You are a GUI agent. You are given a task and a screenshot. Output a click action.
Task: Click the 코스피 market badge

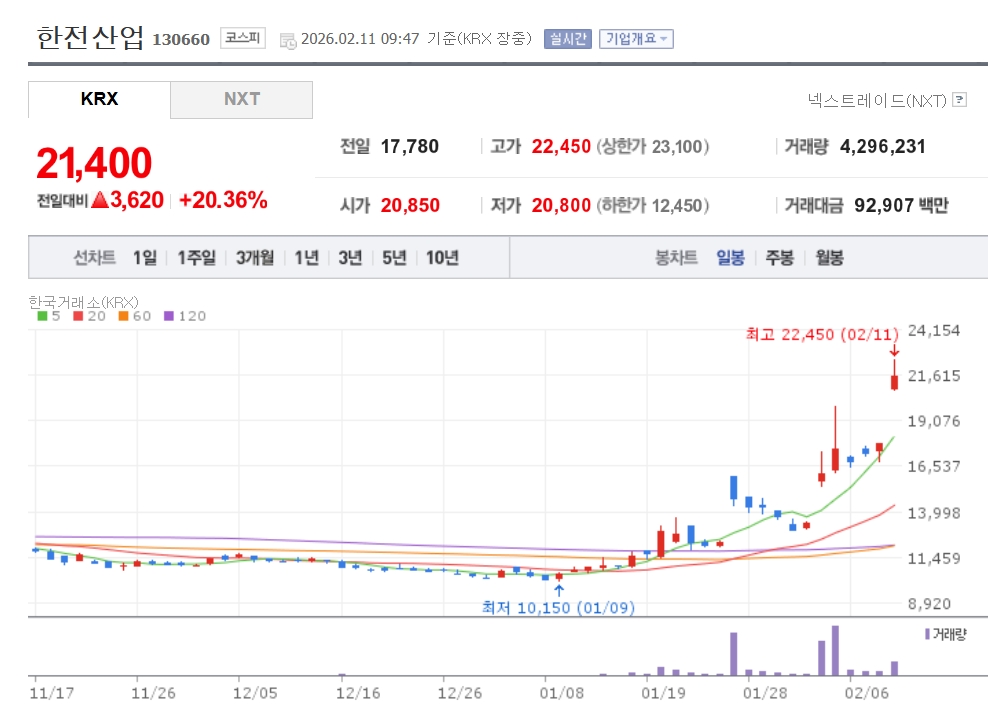243,39
